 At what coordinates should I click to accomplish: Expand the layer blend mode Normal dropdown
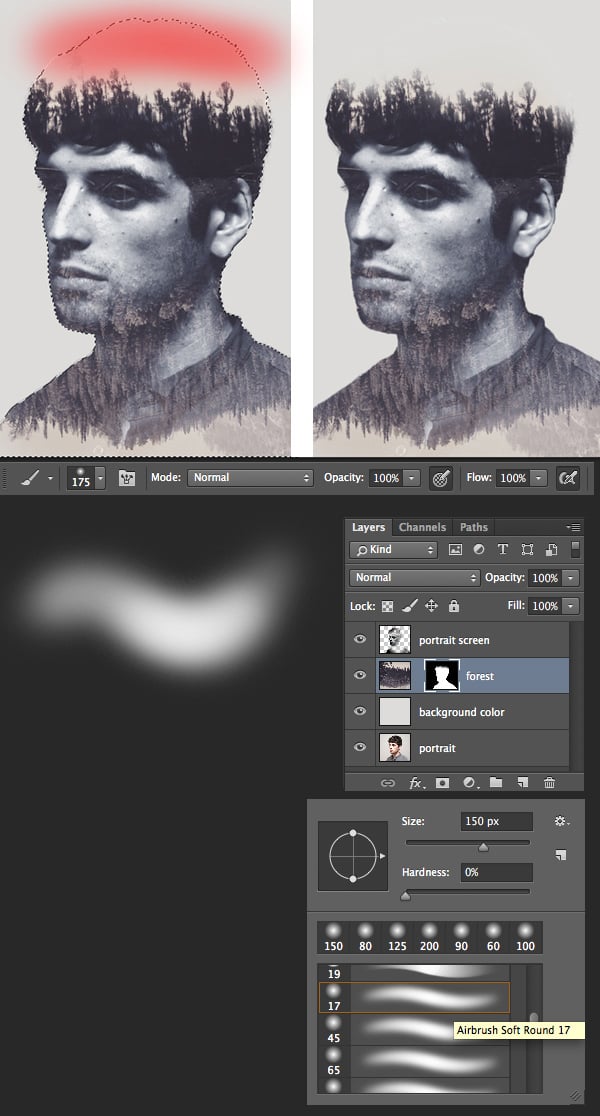click(414, 577)
